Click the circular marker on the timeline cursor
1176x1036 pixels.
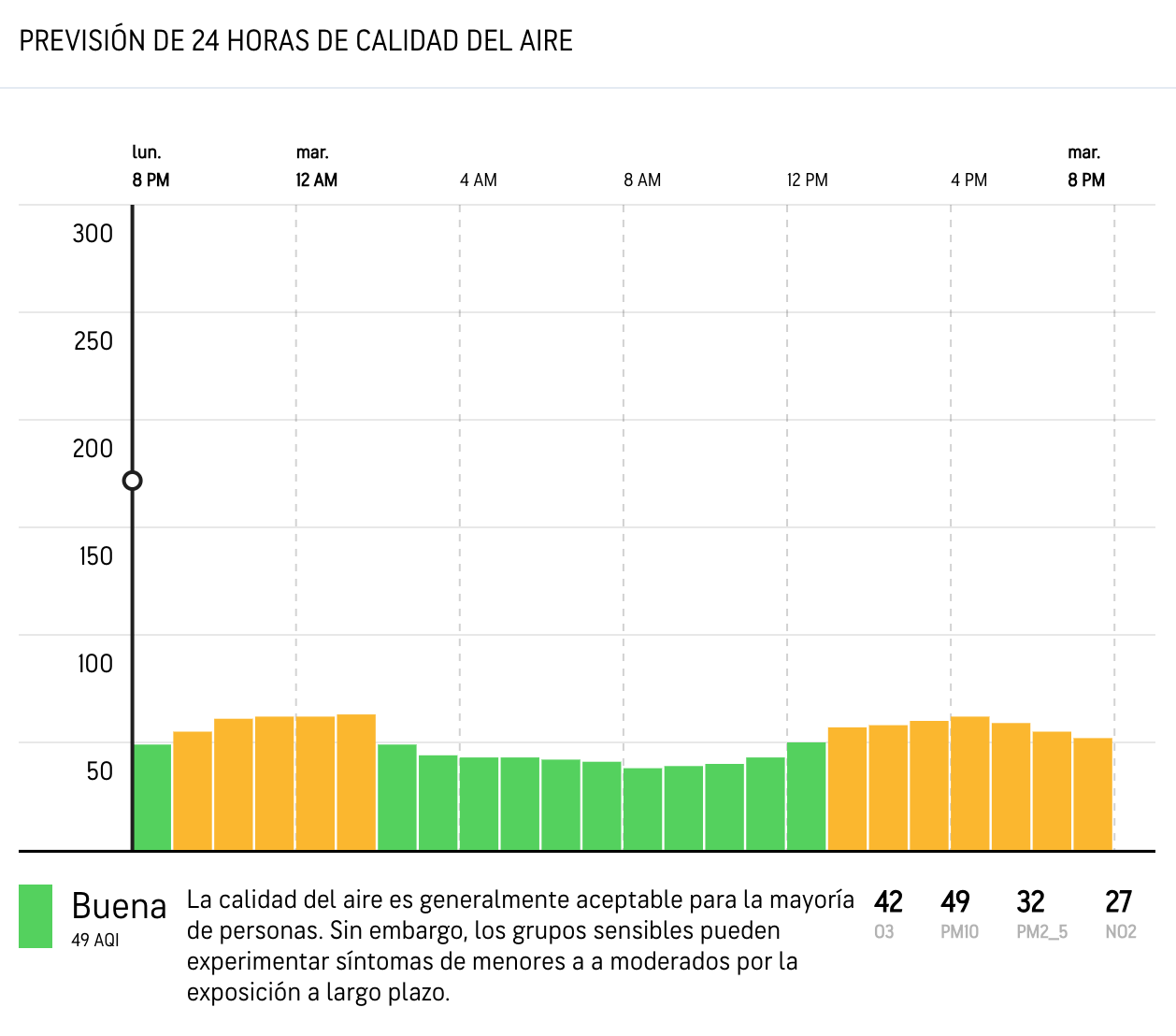tap(133, 481)
